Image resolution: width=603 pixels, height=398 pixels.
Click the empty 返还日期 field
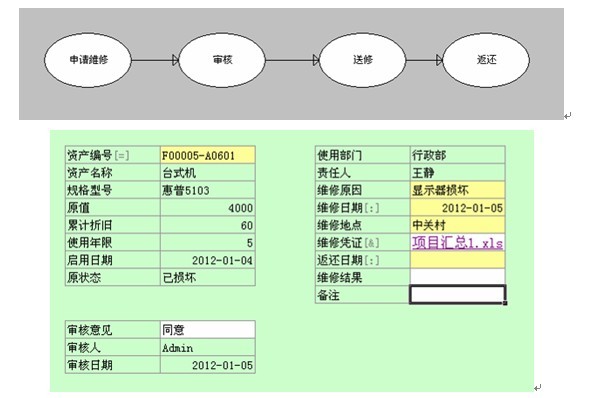pos(458,260)
